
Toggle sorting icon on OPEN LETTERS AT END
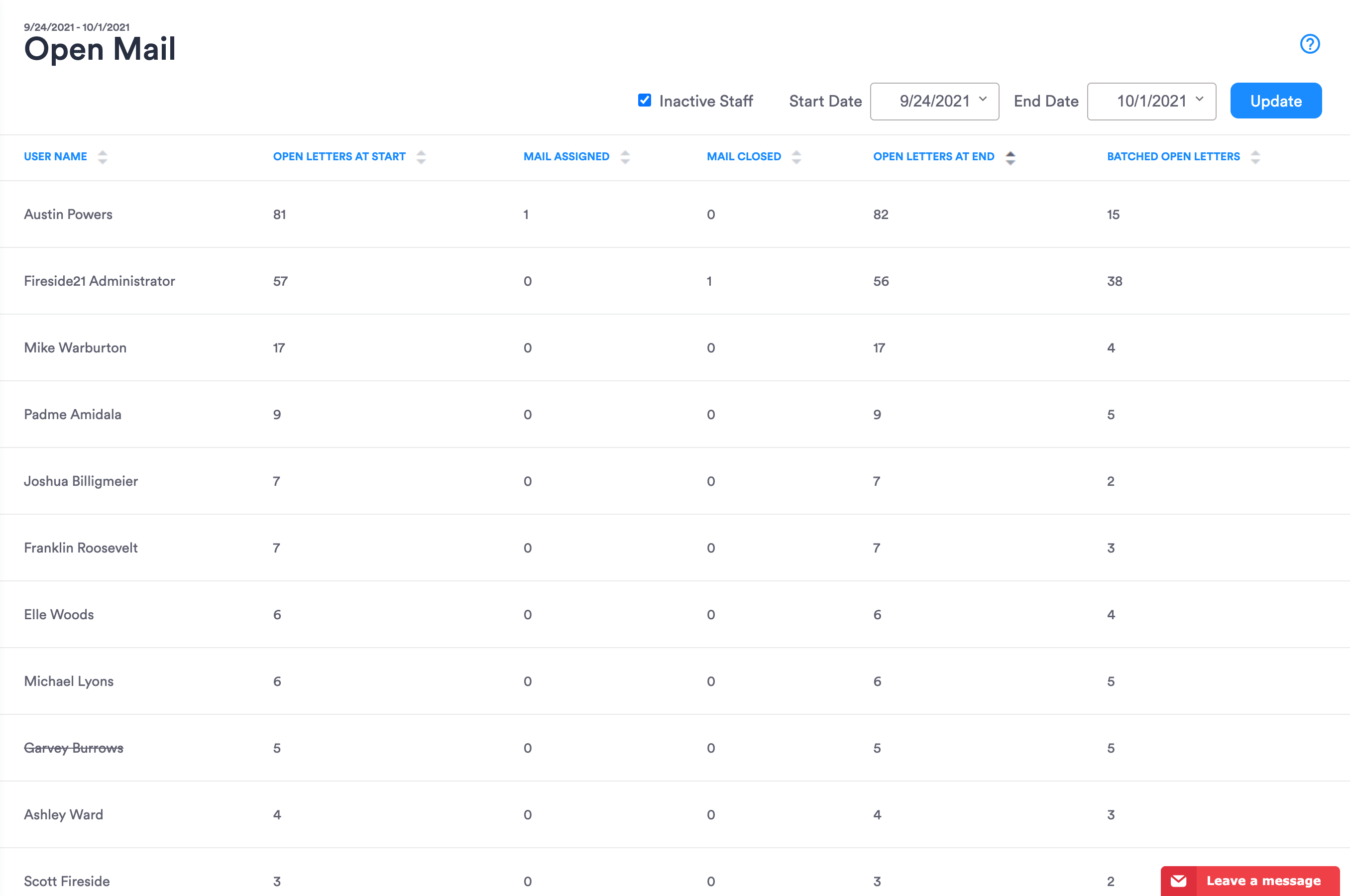[1010, 157]
